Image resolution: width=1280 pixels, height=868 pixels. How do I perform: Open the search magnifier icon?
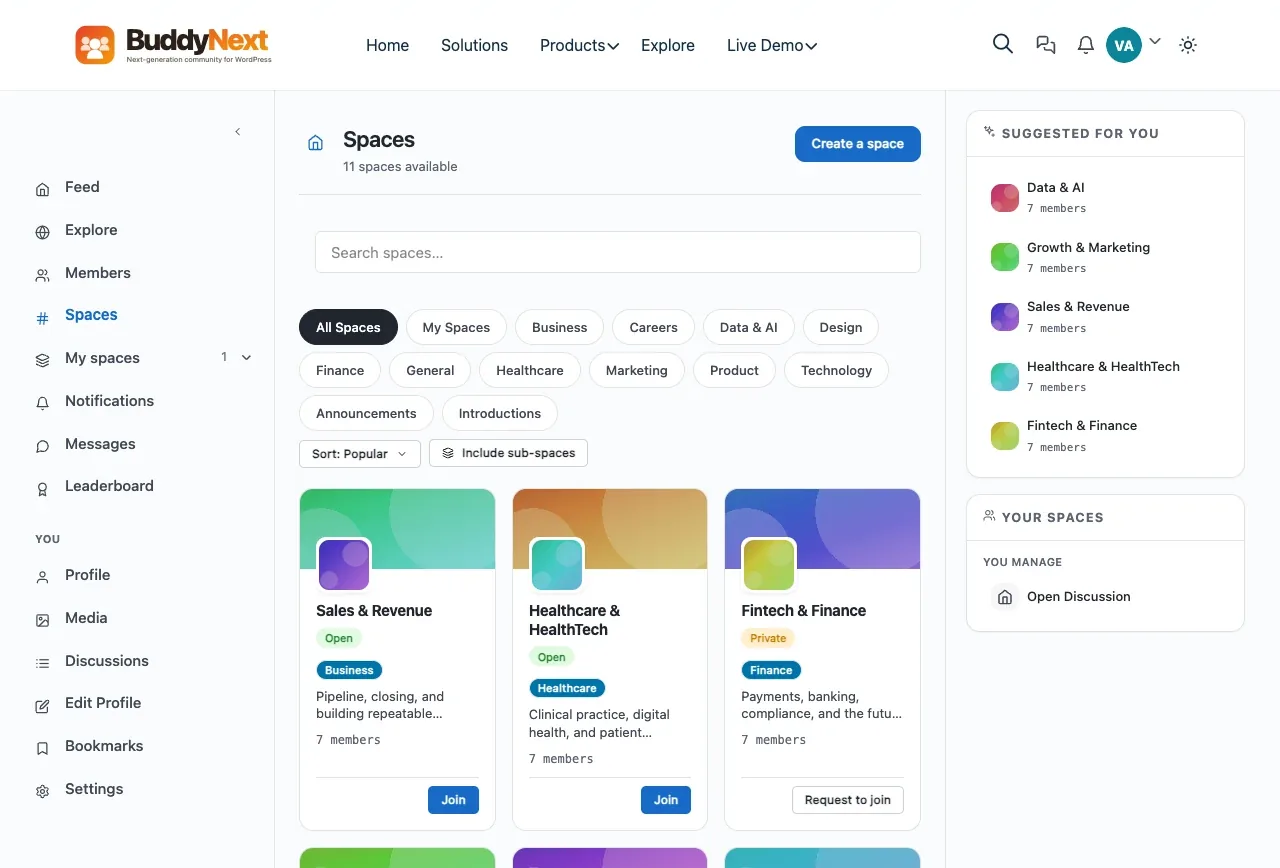1003,44
